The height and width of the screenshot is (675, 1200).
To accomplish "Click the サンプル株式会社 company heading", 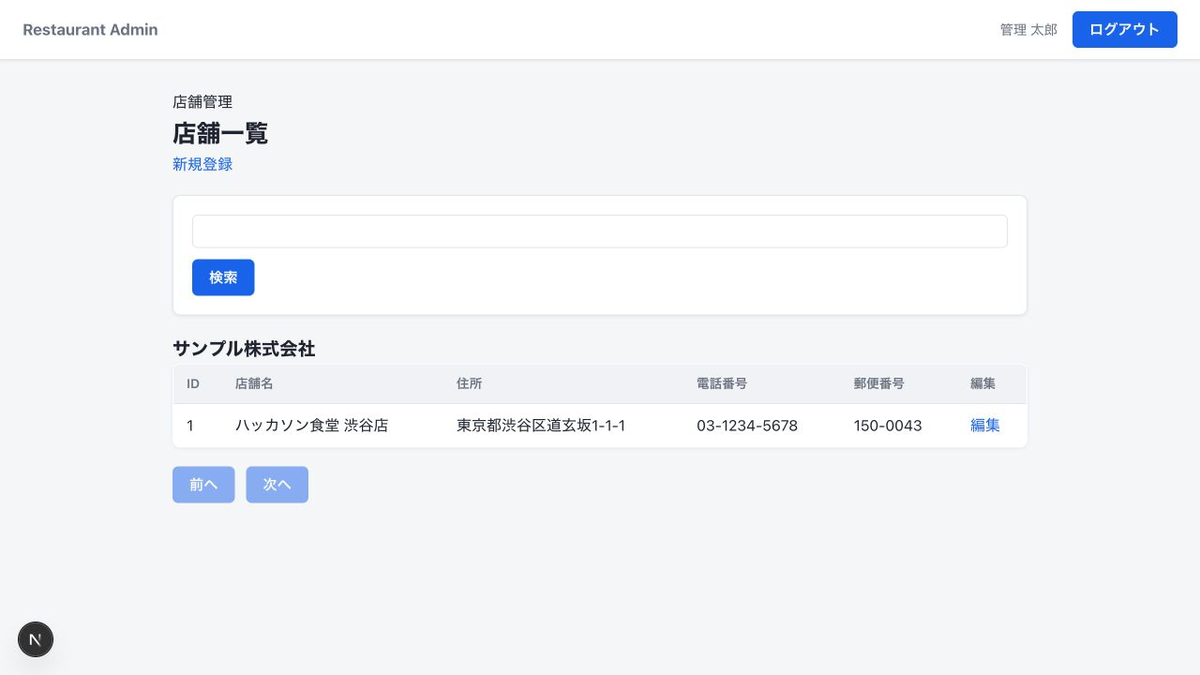I will (244, 348).
